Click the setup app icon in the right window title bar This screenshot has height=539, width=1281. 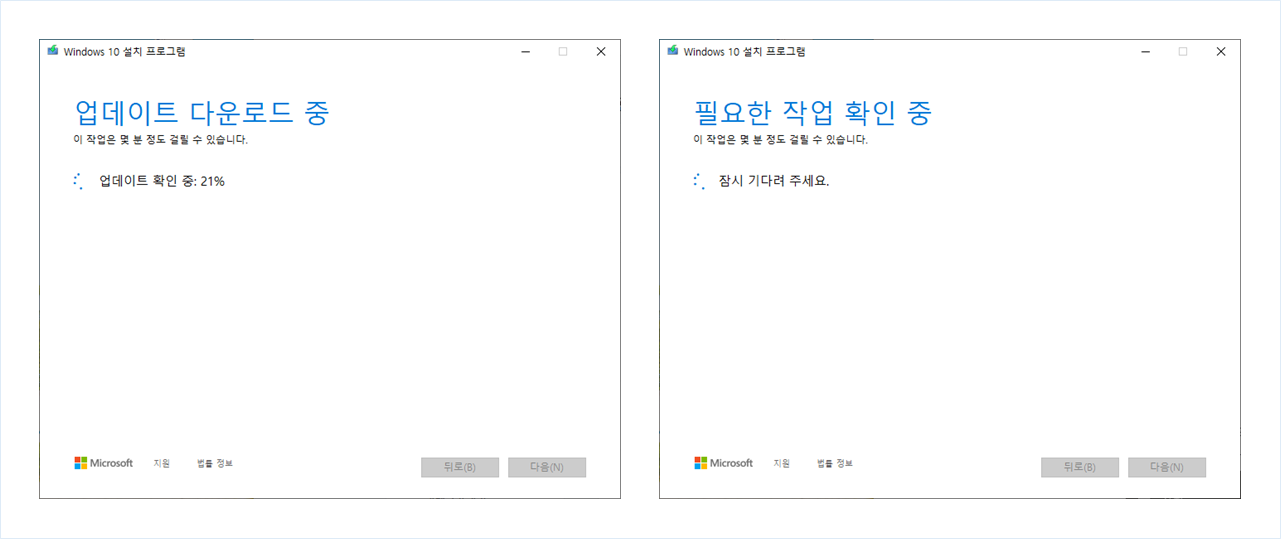click(x=673, y=51)
